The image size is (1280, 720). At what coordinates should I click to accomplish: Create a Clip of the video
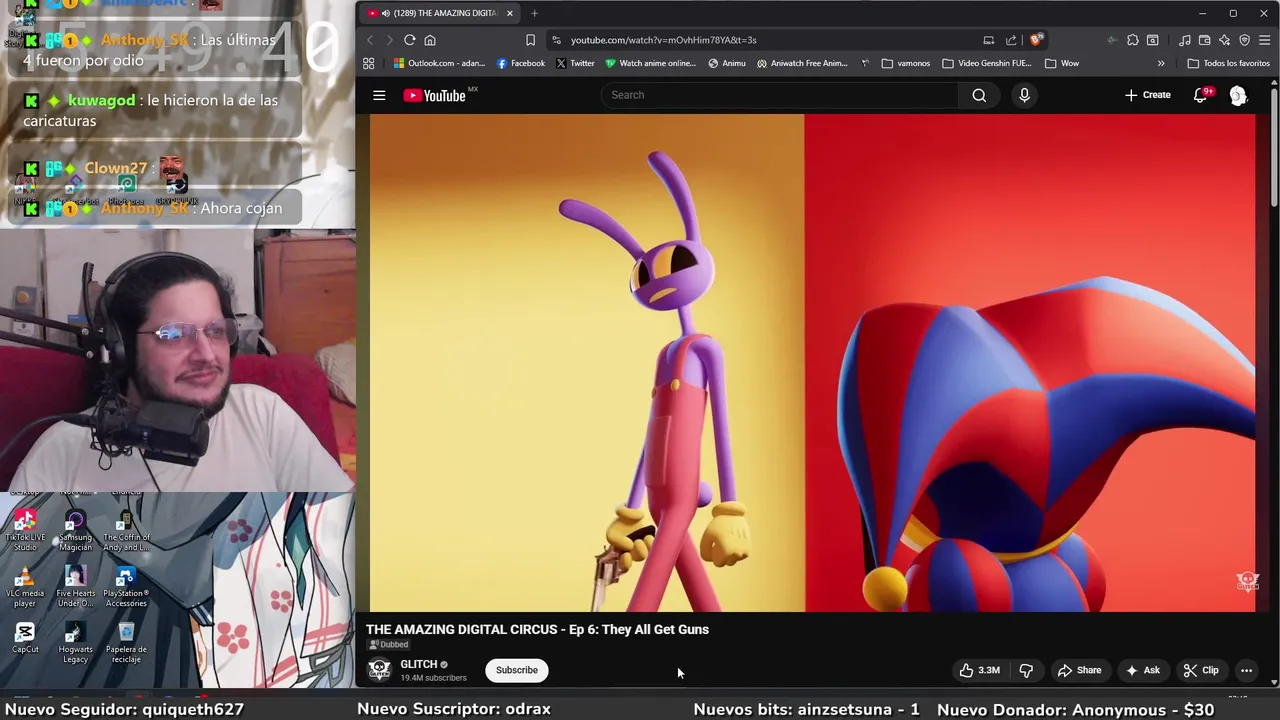point(1201,670)
